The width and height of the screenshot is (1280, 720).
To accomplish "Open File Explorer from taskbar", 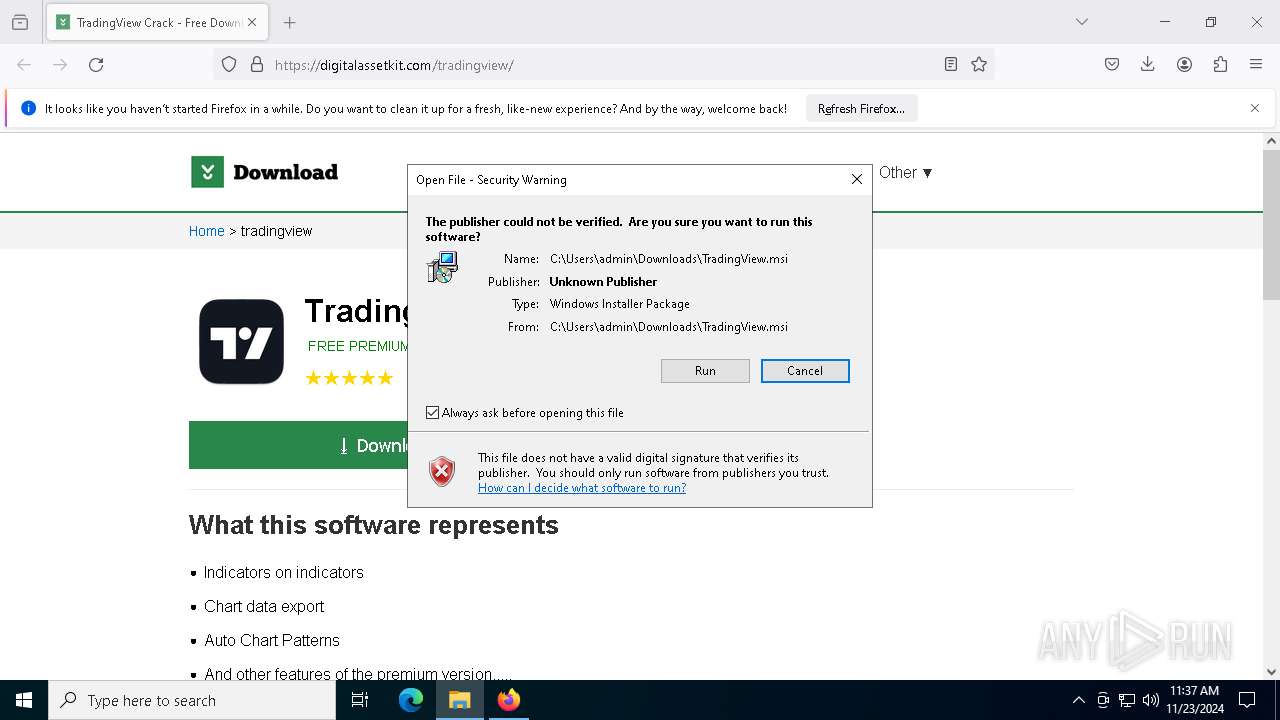I will click(460, 700).
